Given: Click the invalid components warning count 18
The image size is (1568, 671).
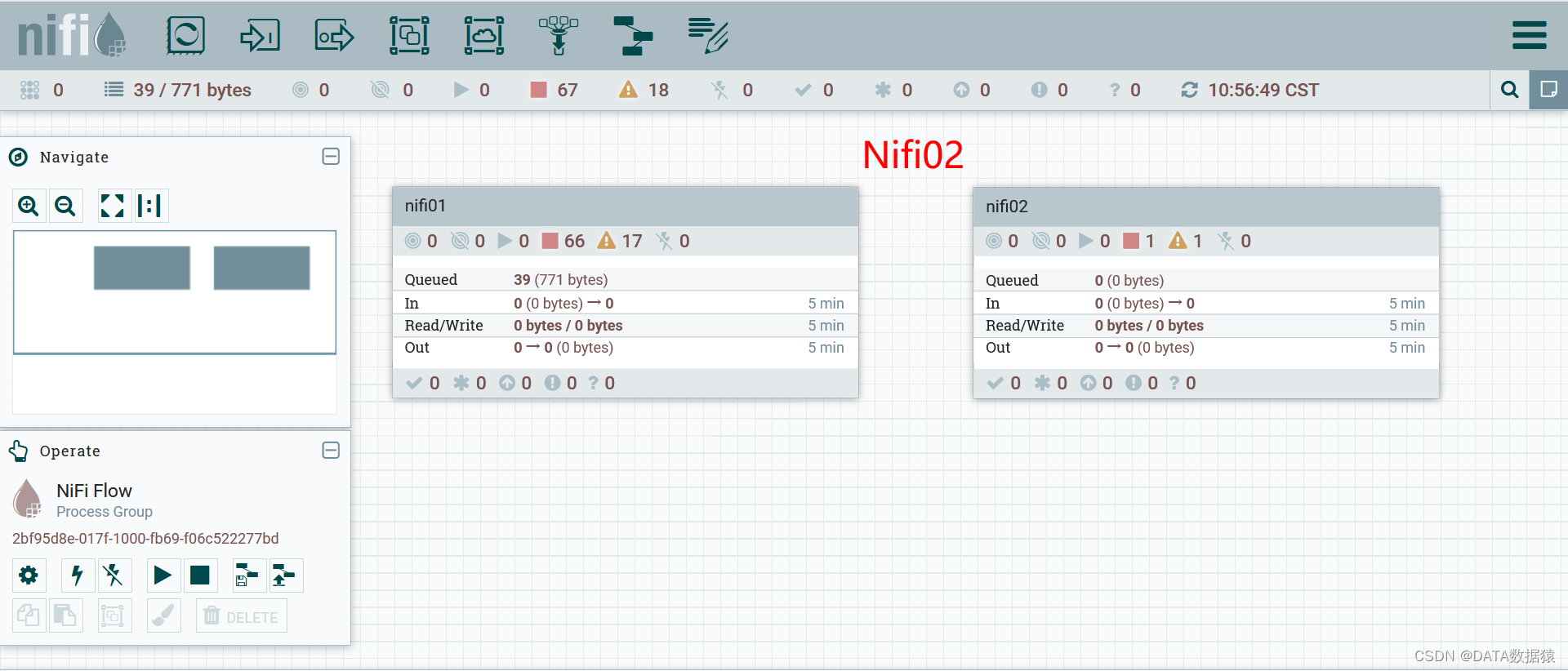Looking at the screenshot, I should click(658, 90).
